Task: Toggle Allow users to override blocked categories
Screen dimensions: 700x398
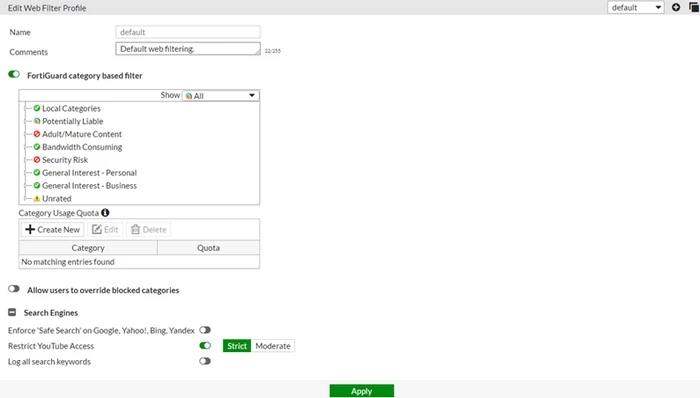Action: coord(14,289)
